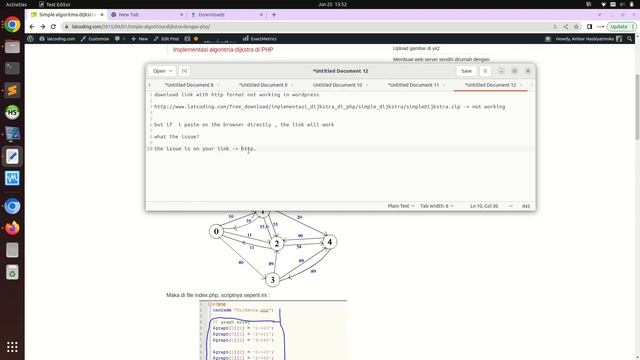Open the Trash in the dock
Image resolution: width=640 pixels, height=360 pixels.
tap(12, 272)
